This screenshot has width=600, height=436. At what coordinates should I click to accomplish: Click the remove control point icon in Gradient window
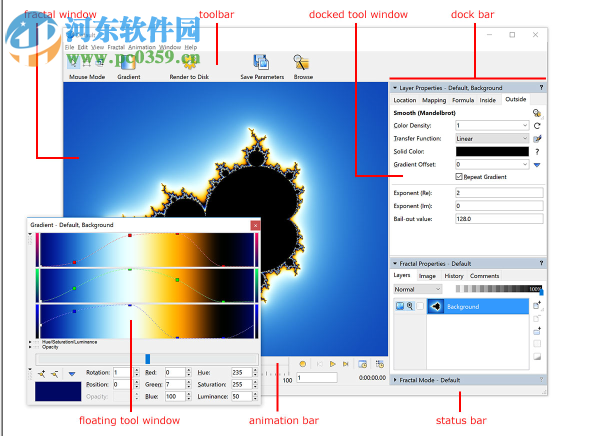click(55, 374)
